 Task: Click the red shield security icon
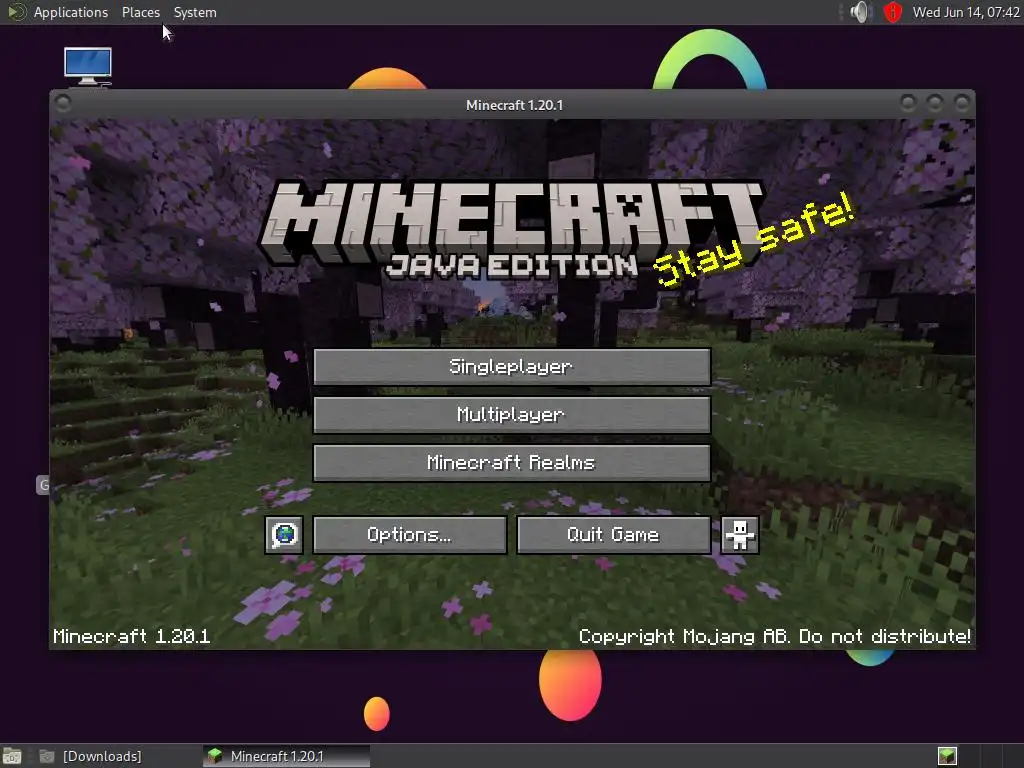pos(892,12)
